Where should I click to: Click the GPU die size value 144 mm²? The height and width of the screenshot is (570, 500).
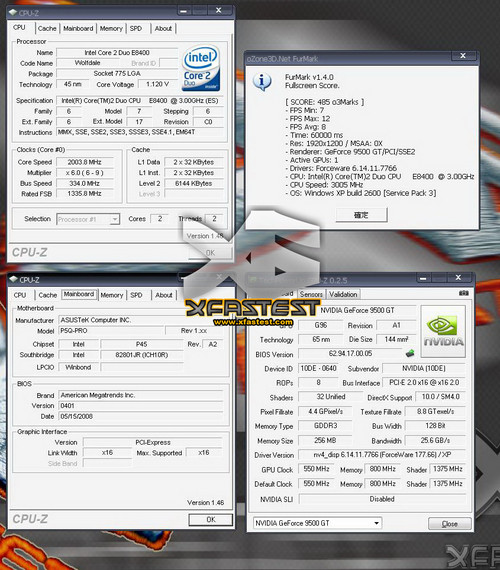click(397, 339)
